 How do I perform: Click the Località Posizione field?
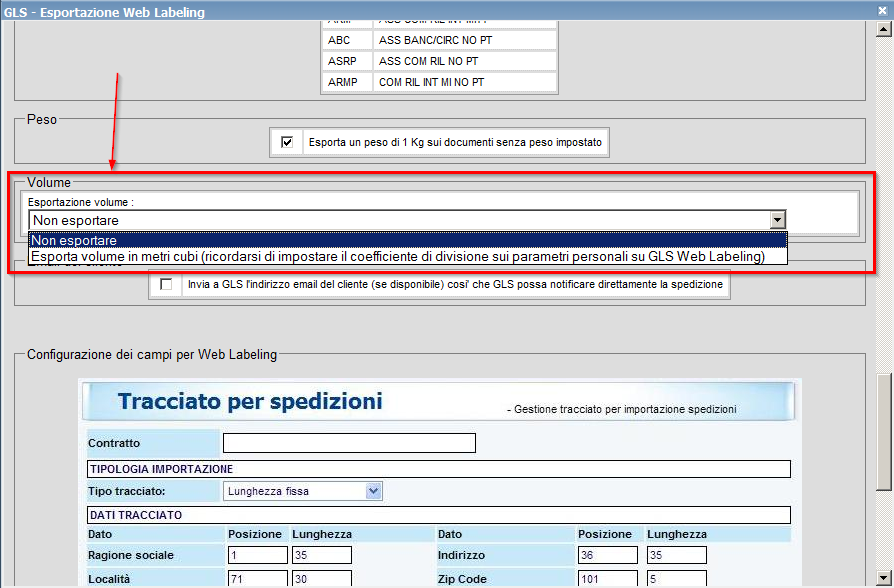click(x=257, y=579)
